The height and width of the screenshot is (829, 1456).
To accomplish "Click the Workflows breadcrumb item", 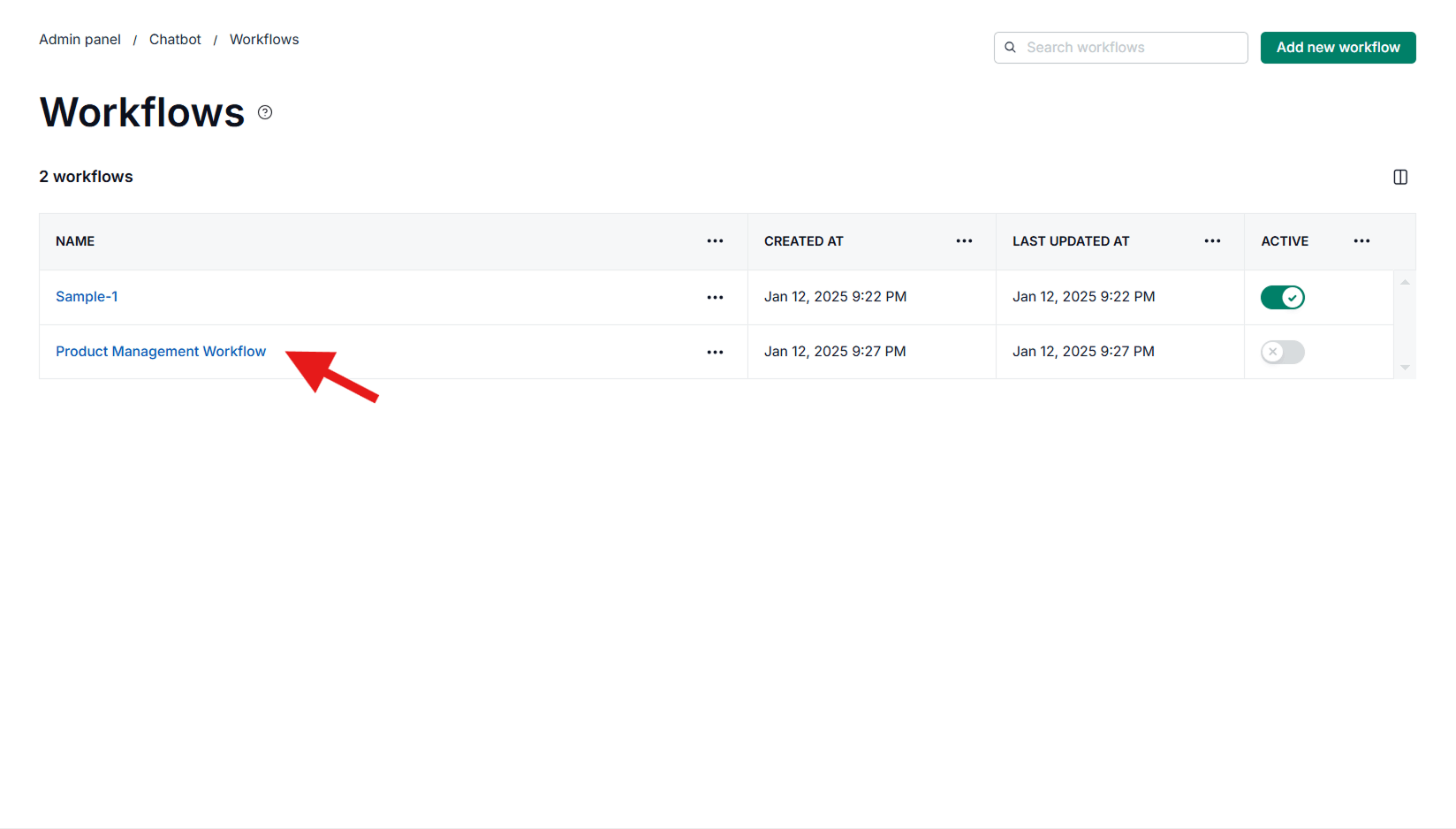I will 263,39.
